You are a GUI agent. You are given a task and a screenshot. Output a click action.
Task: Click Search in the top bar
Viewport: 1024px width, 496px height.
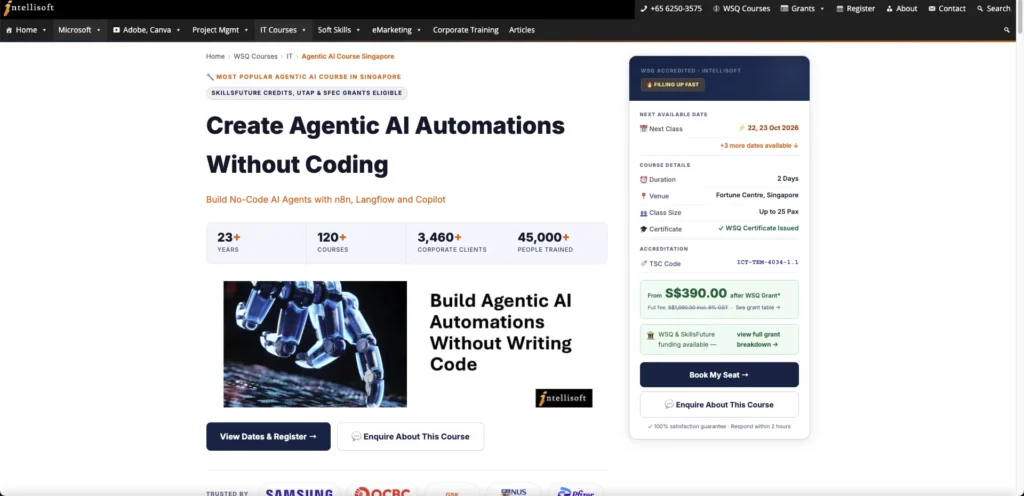tap(993, 8)
